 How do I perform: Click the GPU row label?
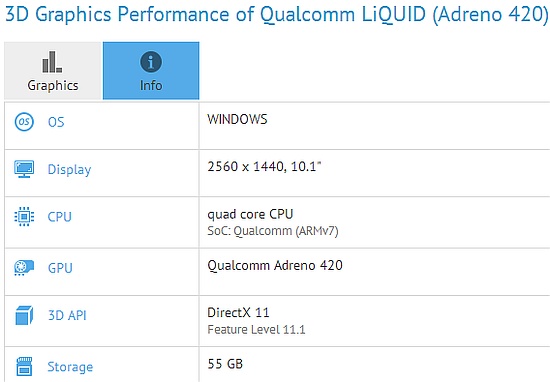[60, 268]
